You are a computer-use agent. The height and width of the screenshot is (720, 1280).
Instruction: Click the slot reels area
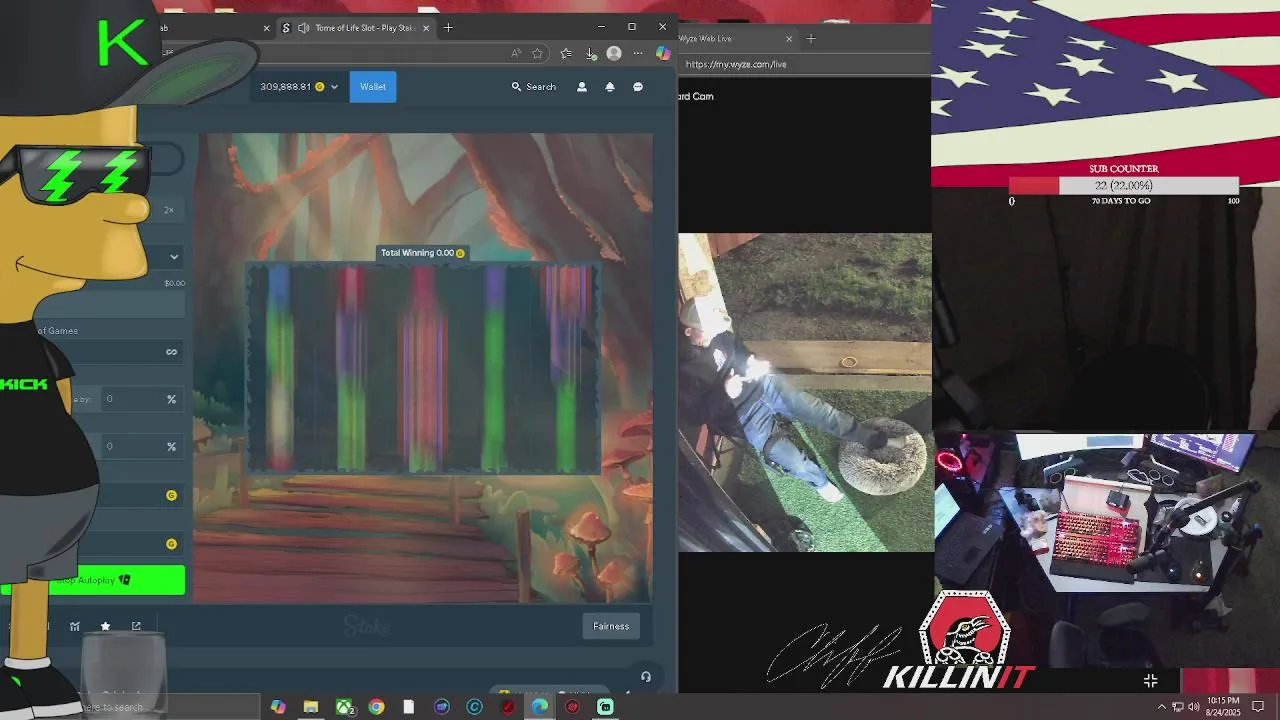(x=423, y=368)
